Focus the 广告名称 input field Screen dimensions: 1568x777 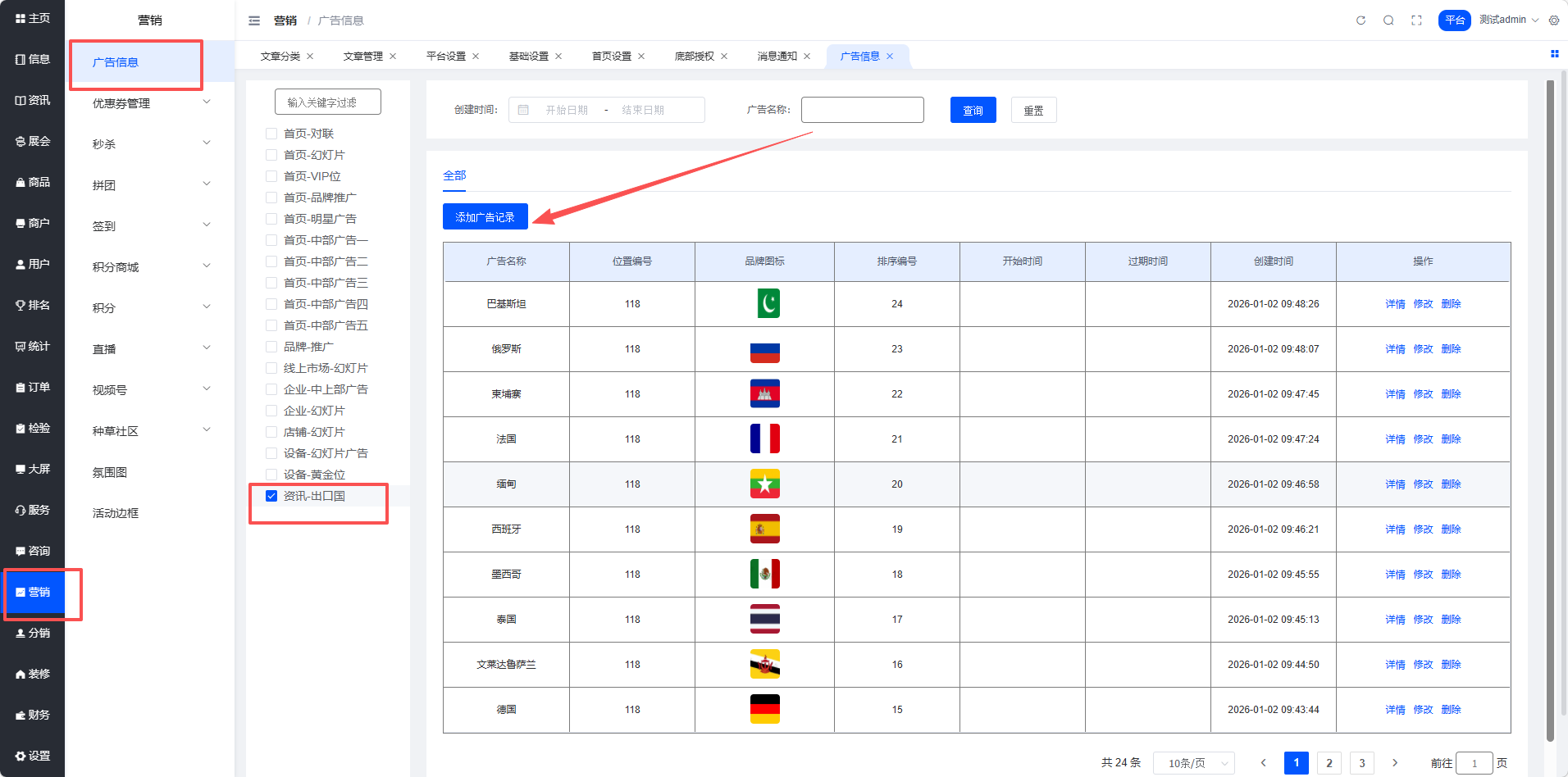click(862, 110)
